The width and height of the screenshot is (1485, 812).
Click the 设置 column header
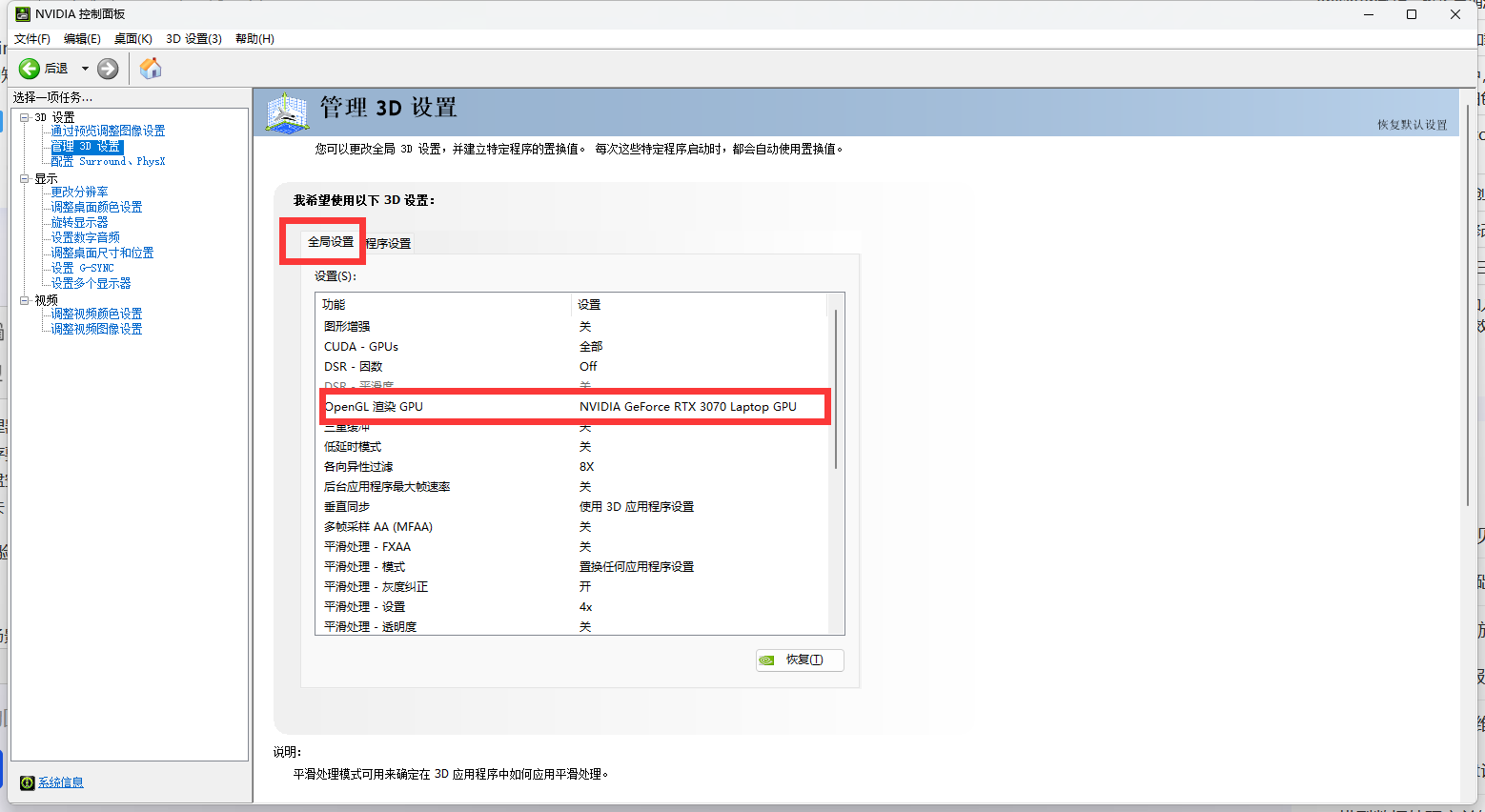[700, 305]
